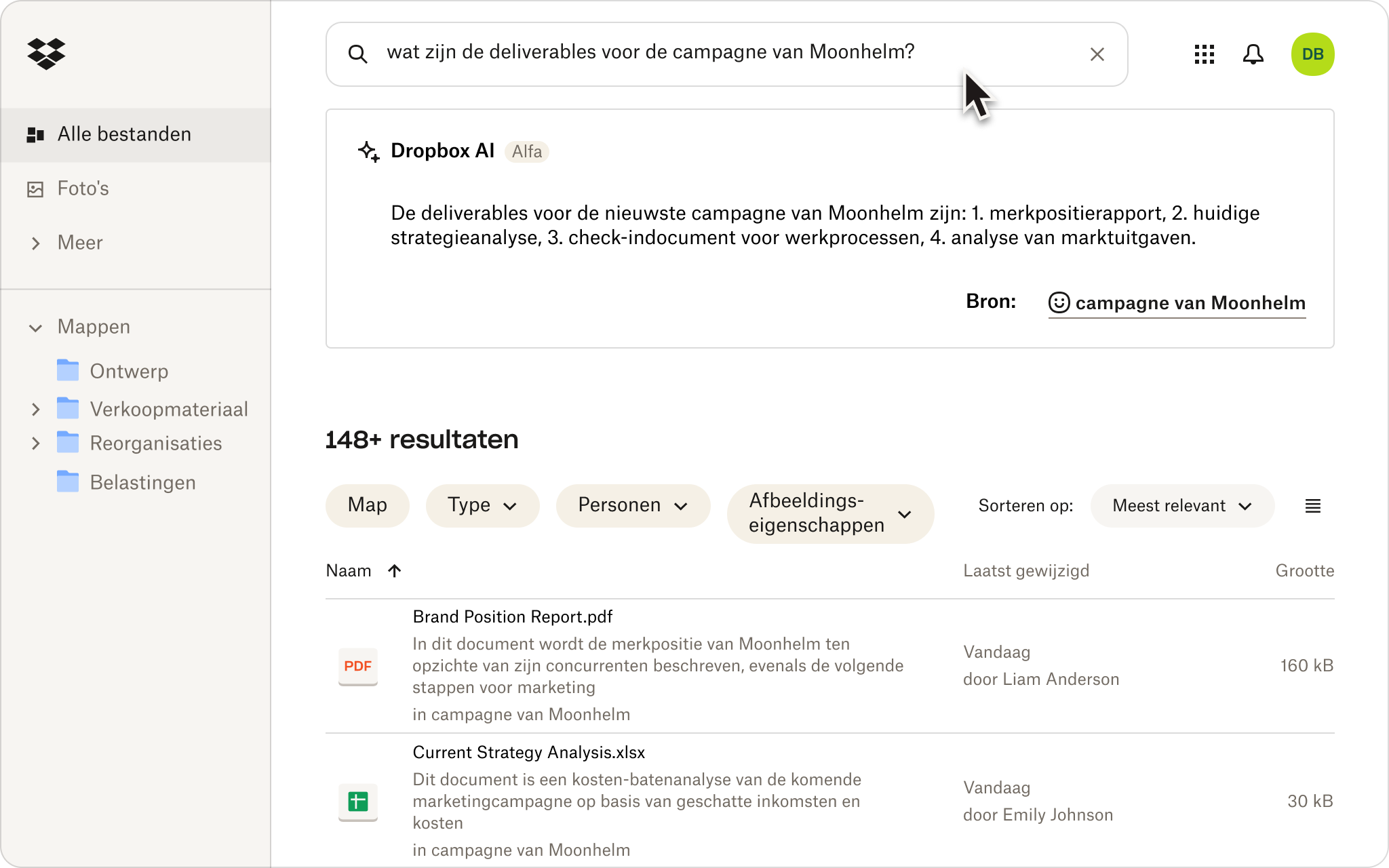Click the Alfa badge

(527, 151)
